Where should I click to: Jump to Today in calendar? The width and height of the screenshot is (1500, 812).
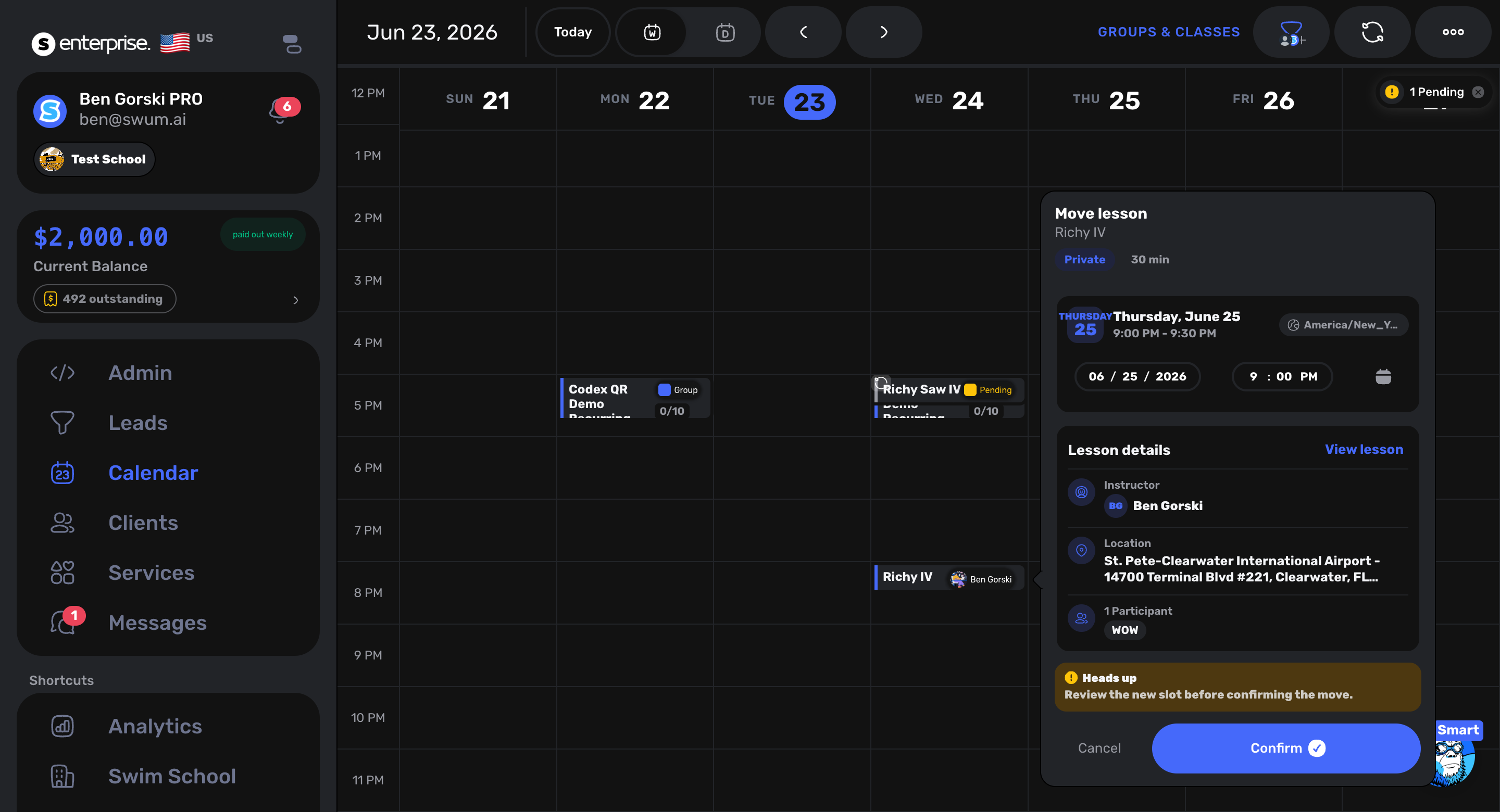572,32
